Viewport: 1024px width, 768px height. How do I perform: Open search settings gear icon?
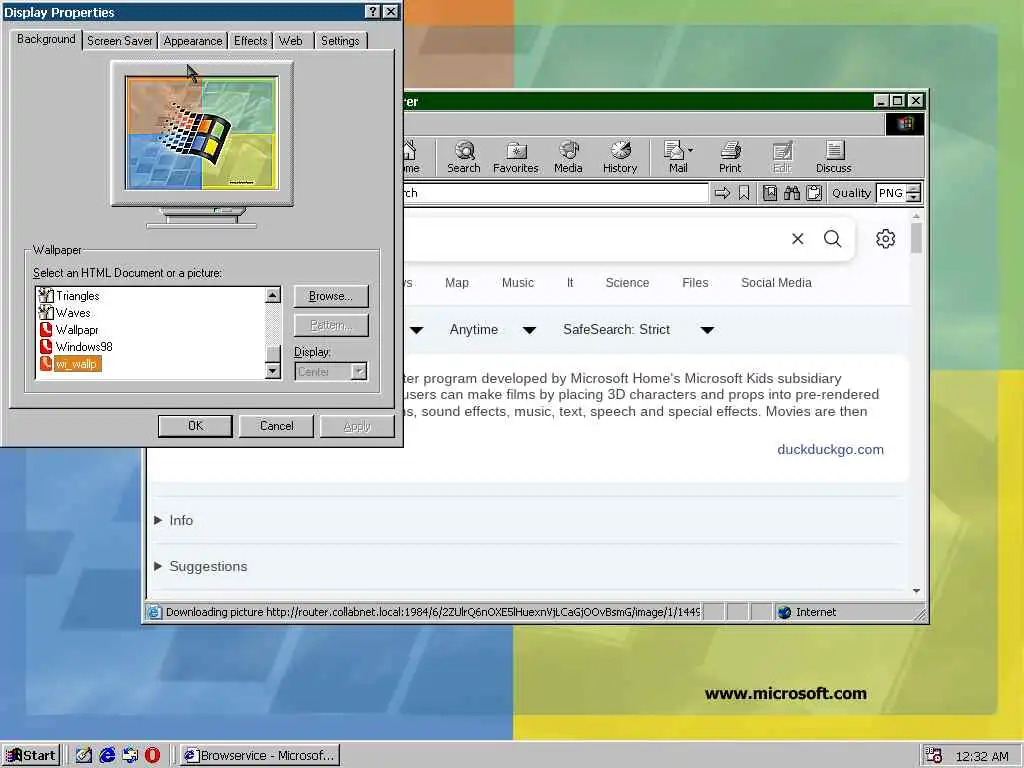(886, 238)
